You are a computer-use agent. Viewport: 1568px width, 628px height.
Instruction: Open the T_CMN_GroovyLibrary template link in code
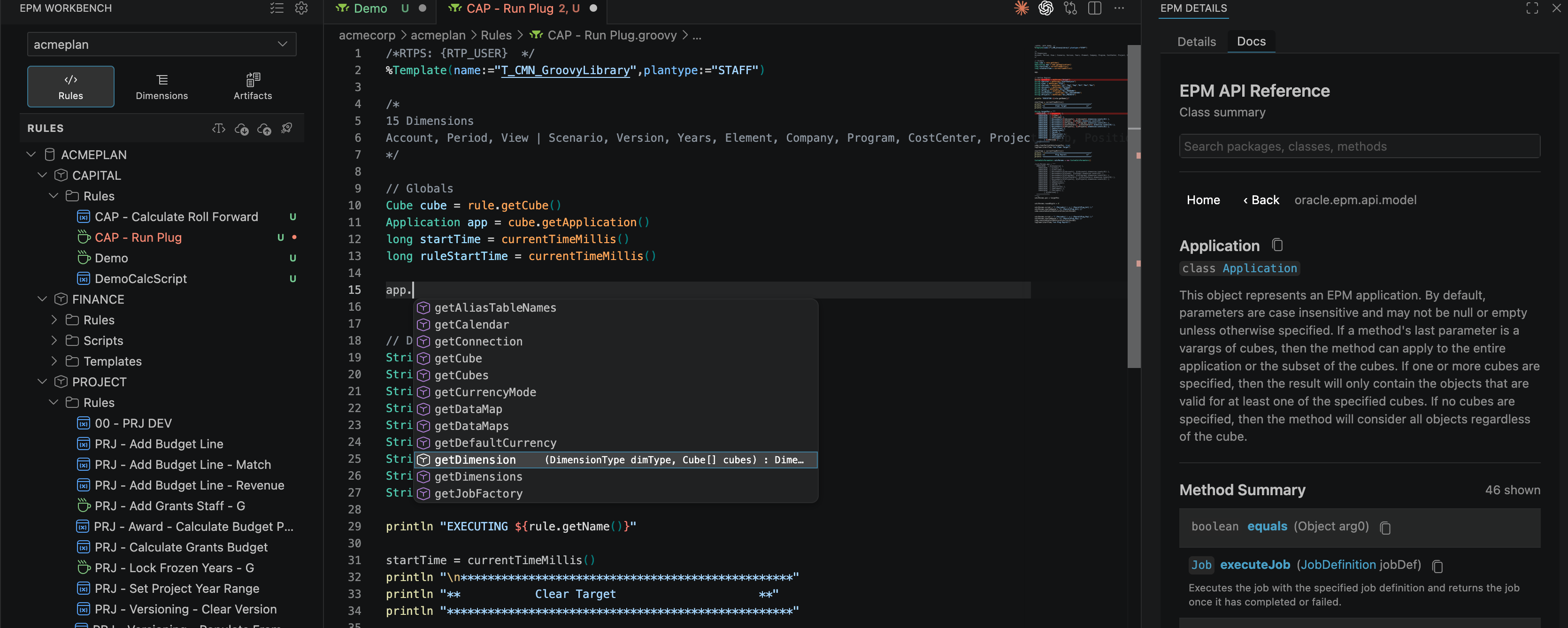tap(565, 70)
